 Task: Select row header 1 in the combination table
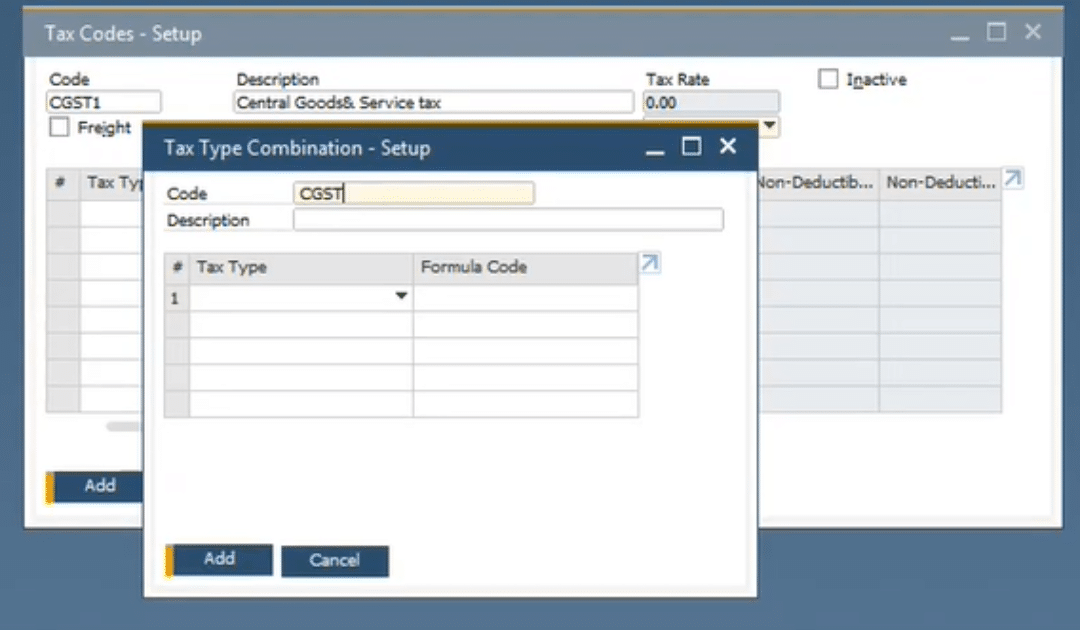tap(175, 296)
